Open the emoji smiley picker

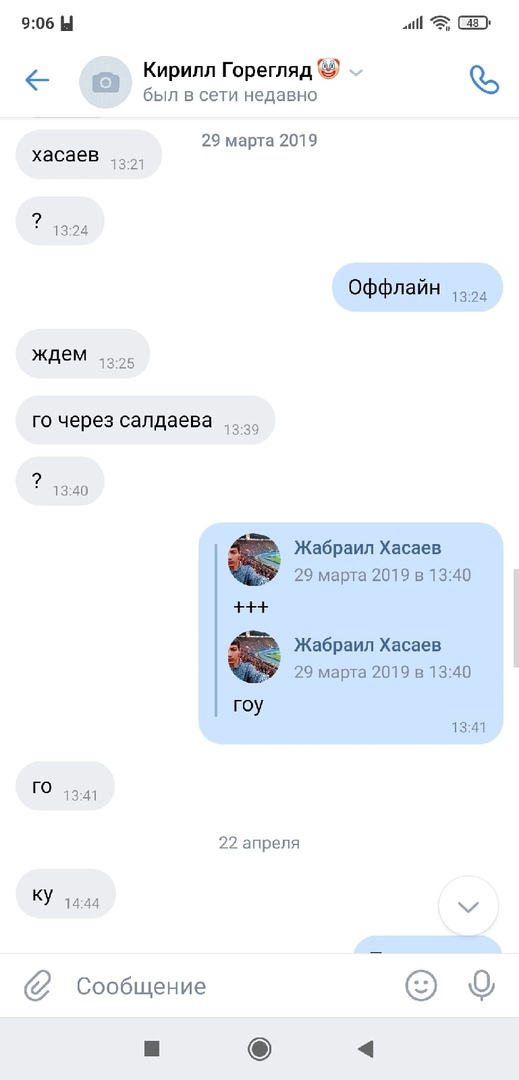(421, 986)
